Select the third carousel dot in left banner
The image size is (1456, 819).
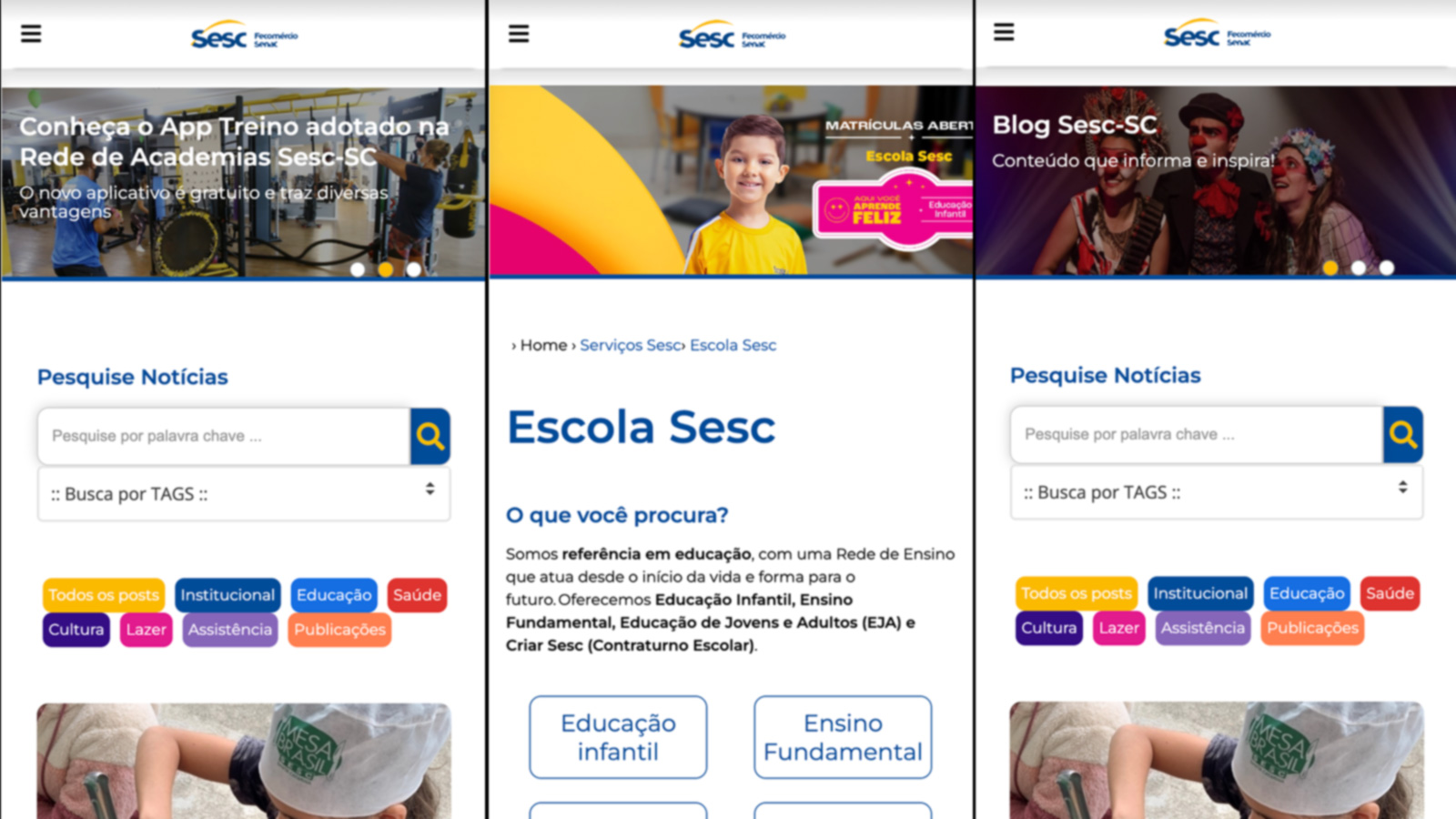414,269
